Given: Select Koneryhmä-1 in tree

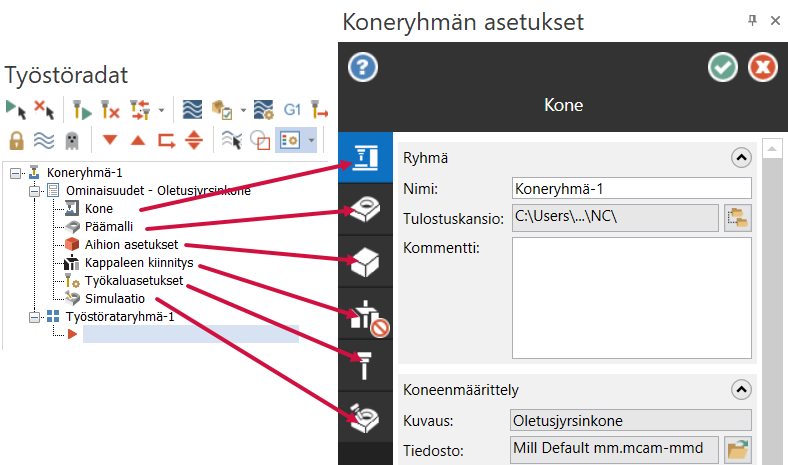Looking at the screenshot, I should tap(84, 172).
